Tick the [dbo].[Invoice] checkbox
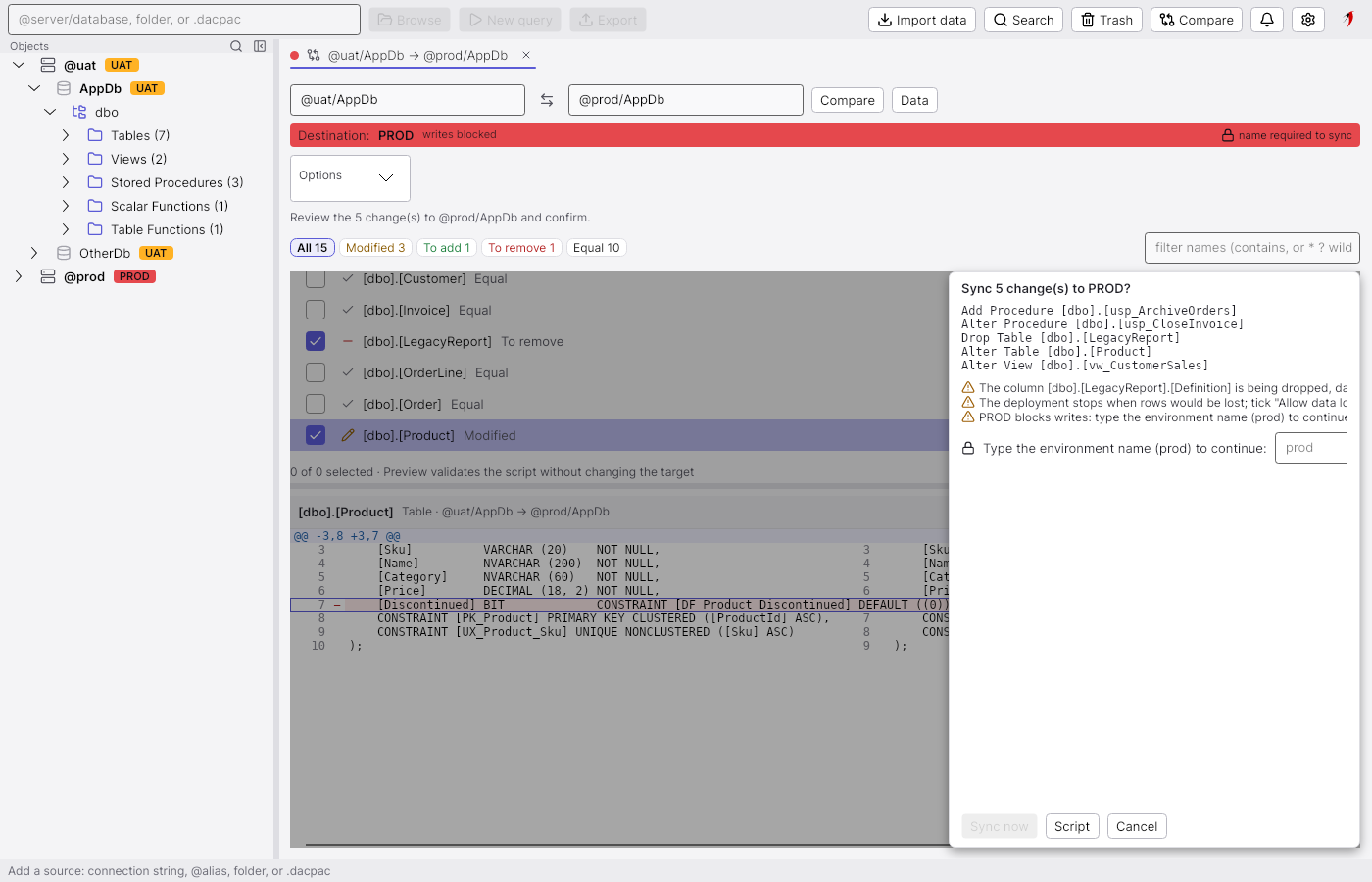Screen dimensions: 1372x882 (316, 310)
